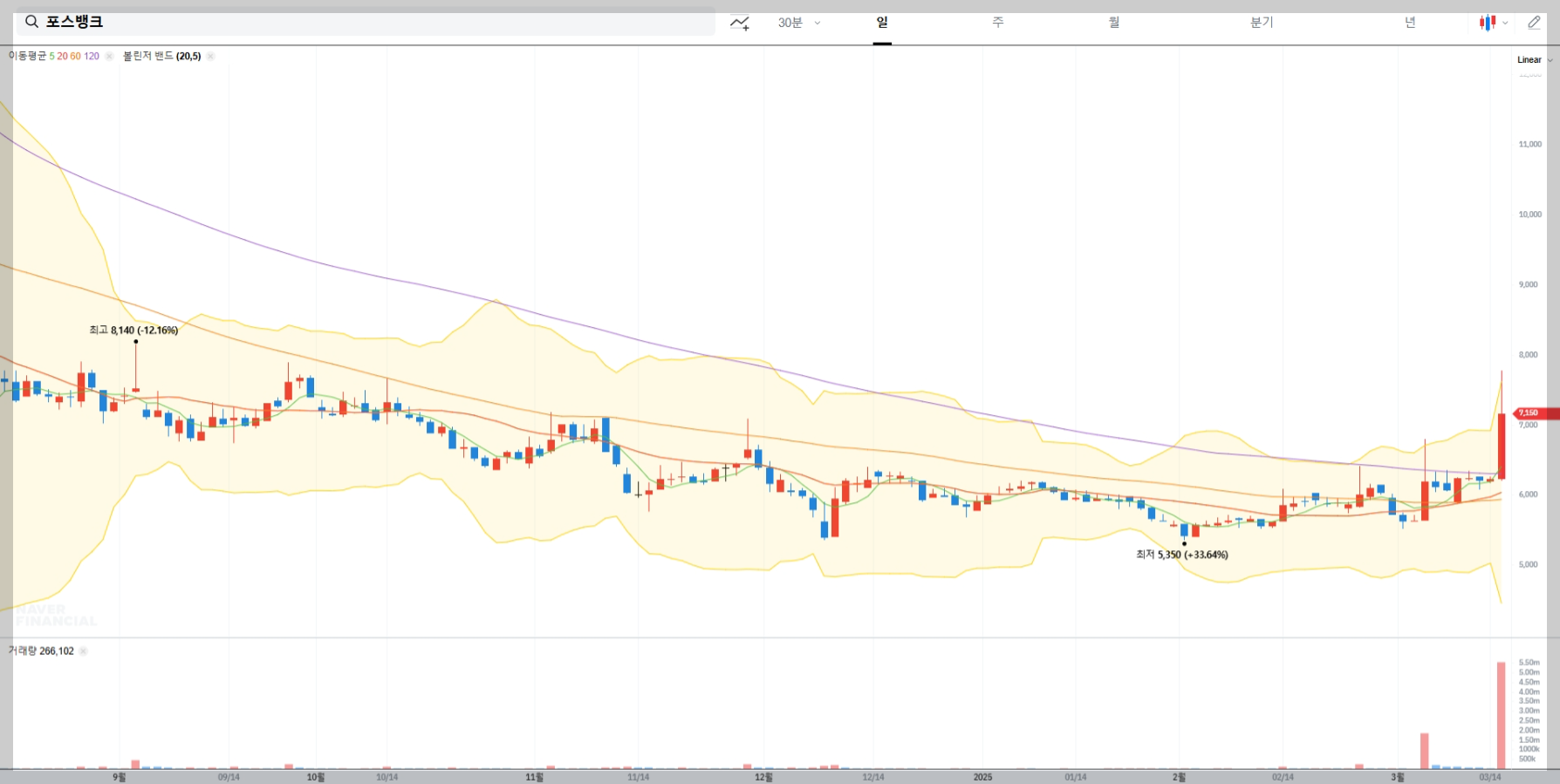The height and width of the screenshot is (784, 1560).
Task: Remove the 거래량 indicator with its X
Action: pyautogui.click(x=84, y=651)
